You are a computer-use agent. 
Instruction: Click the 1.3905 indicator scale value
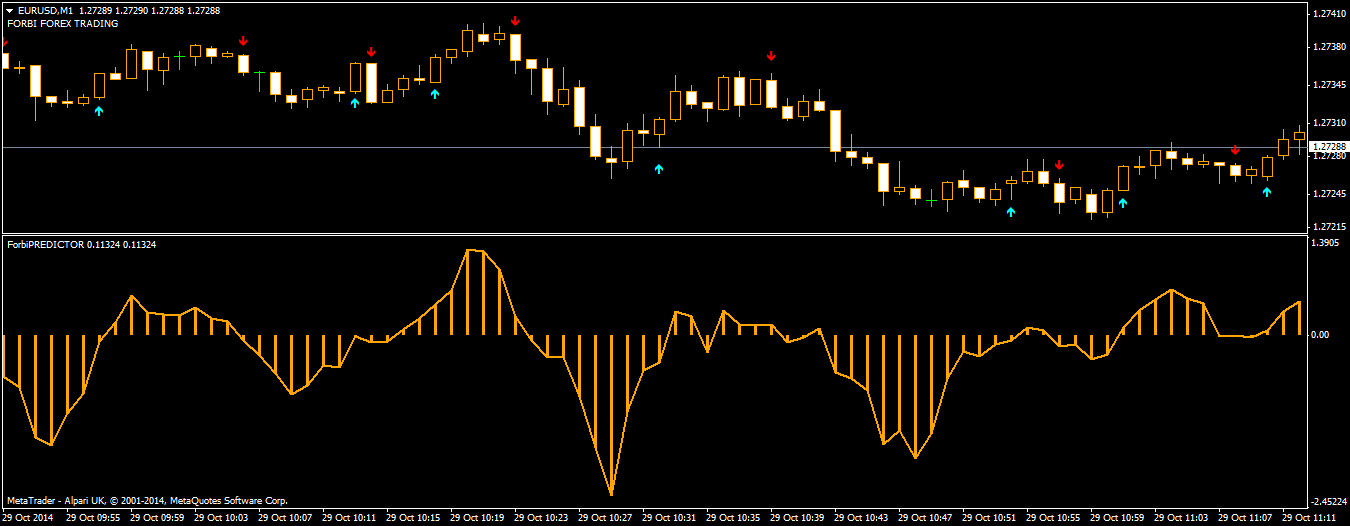click(x=1326, y=243)
